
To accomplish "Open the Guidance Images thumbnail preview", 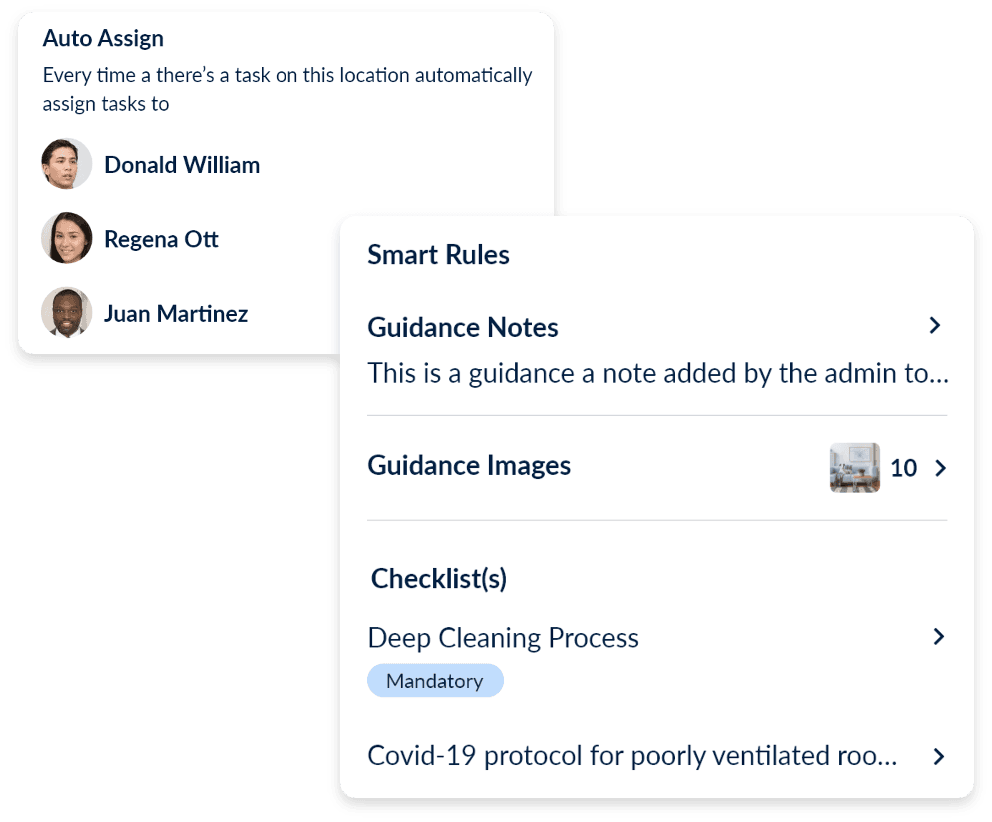I will point(855,467).
